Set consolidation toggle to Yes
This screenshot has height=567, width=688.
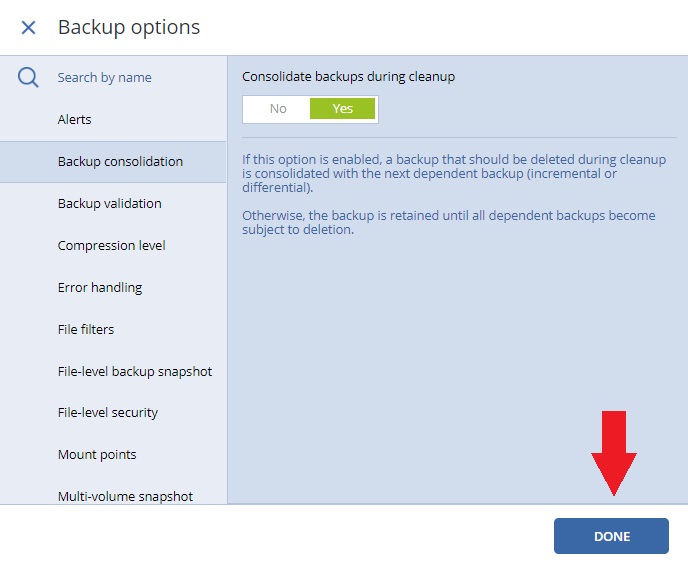pyautogui.click(x=342, y=109)
